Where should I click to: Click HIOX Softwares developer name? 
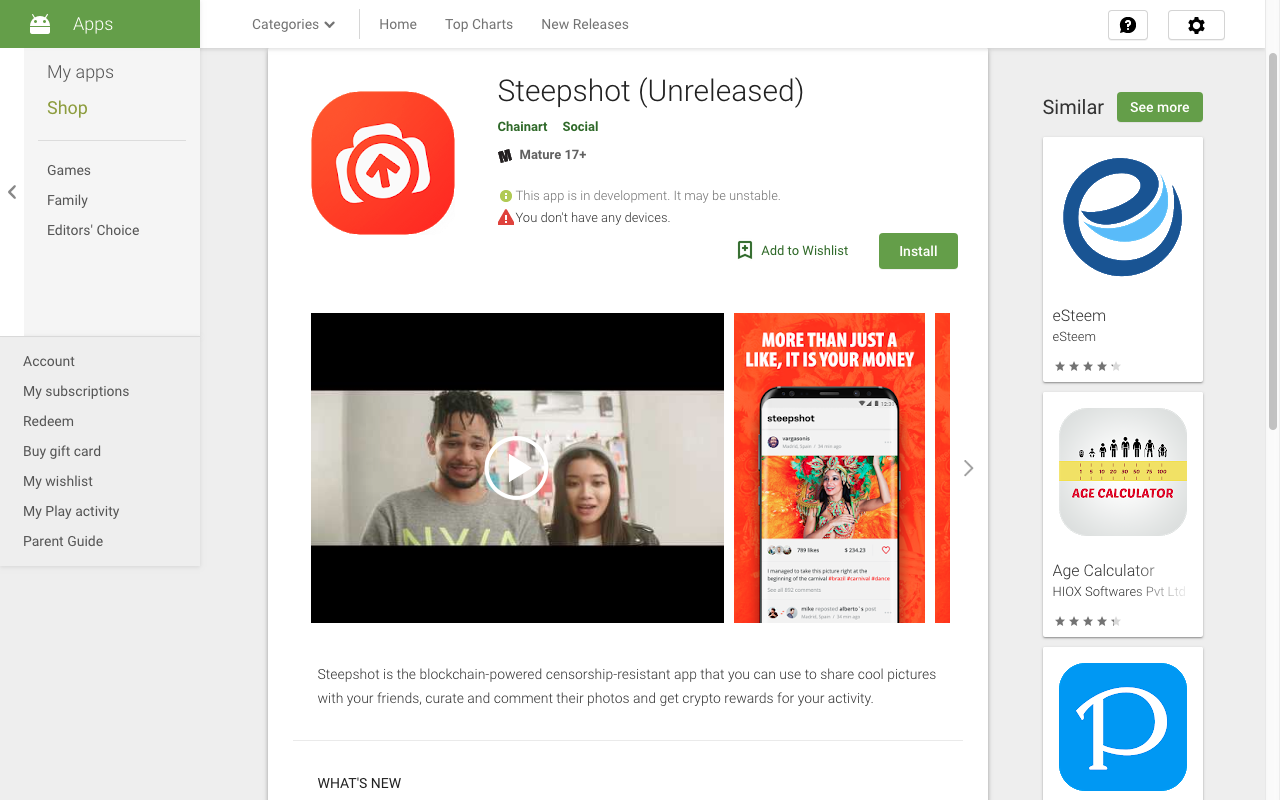point(1118,592)
